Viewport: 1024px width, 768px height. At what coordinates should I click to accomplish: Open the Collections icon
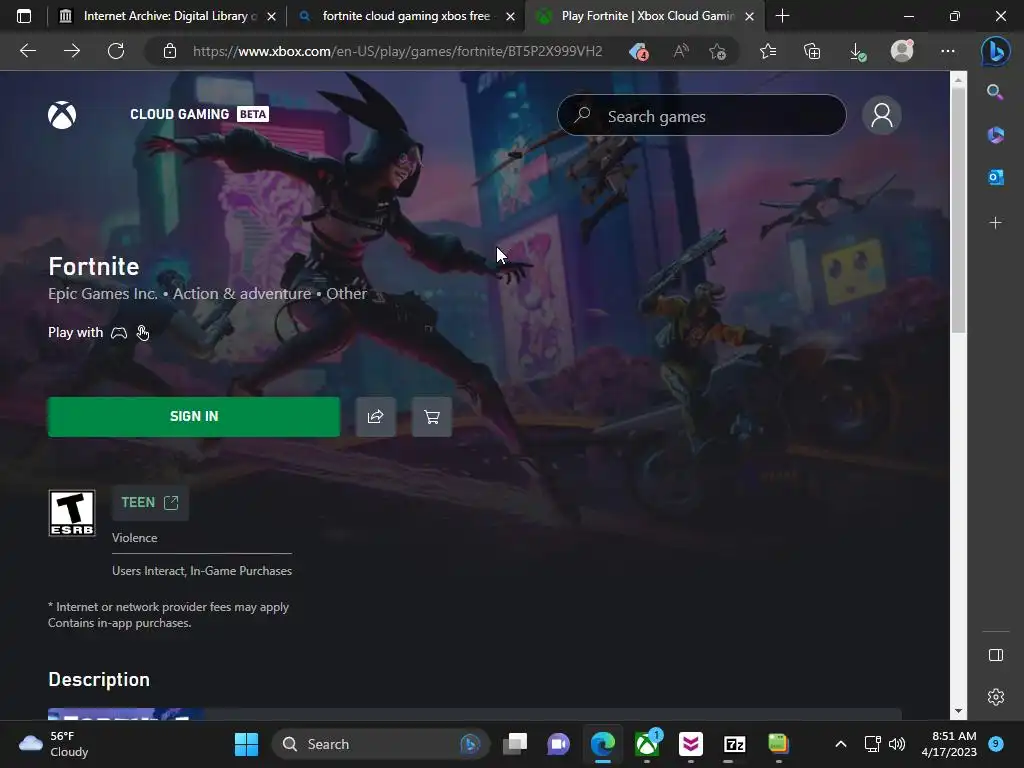(812, 51)
